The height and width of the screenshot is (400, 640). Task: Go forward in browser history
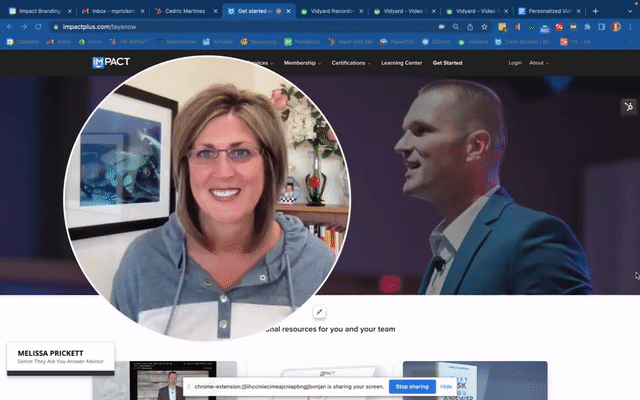[24, 27]
